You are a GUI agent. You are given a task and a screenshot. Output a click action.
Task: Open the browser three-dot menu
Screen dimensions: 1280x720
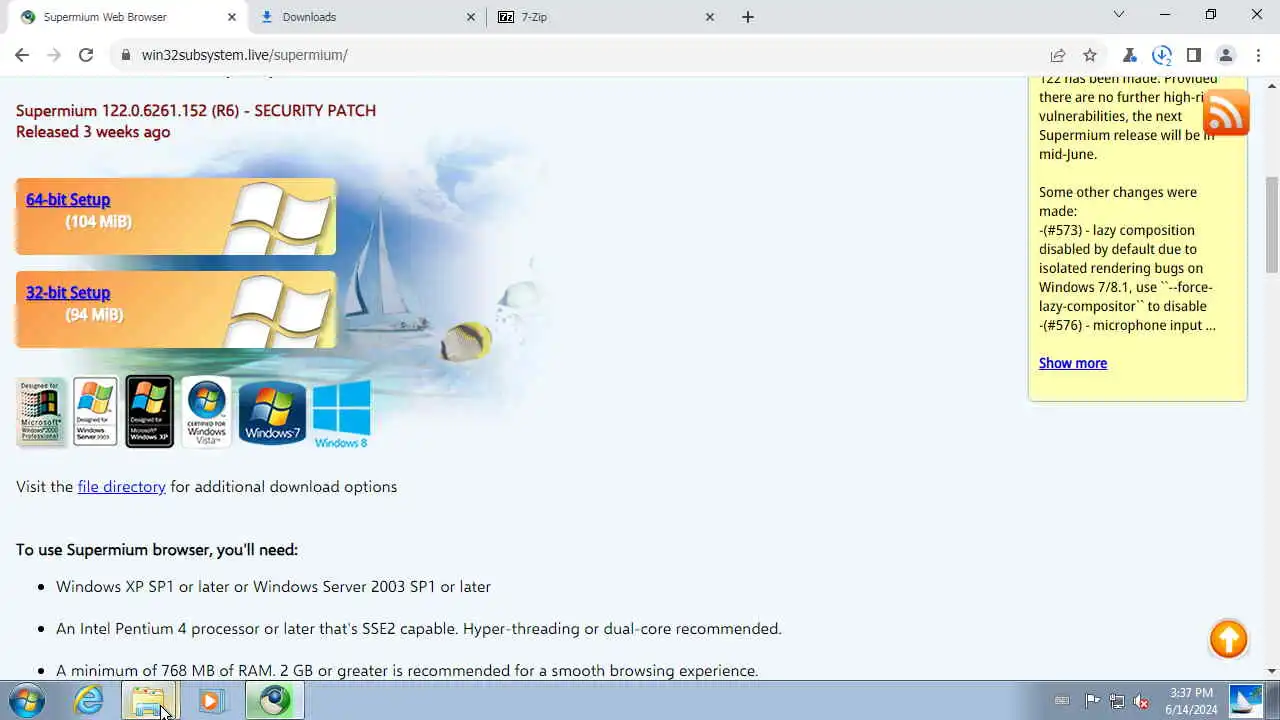1257,55
